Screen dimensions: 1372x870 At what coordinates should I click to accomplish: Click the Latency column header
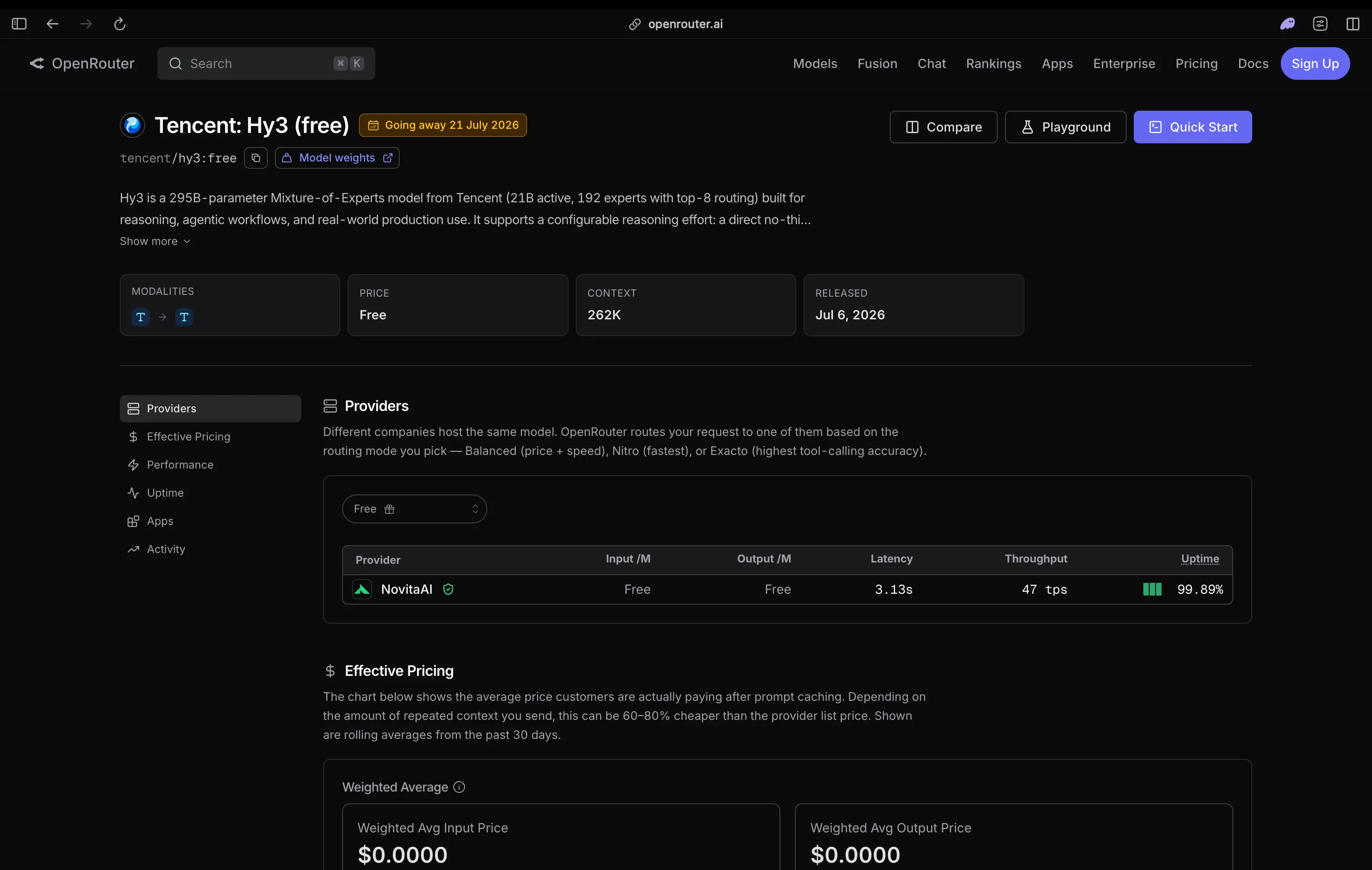[891, 558]
